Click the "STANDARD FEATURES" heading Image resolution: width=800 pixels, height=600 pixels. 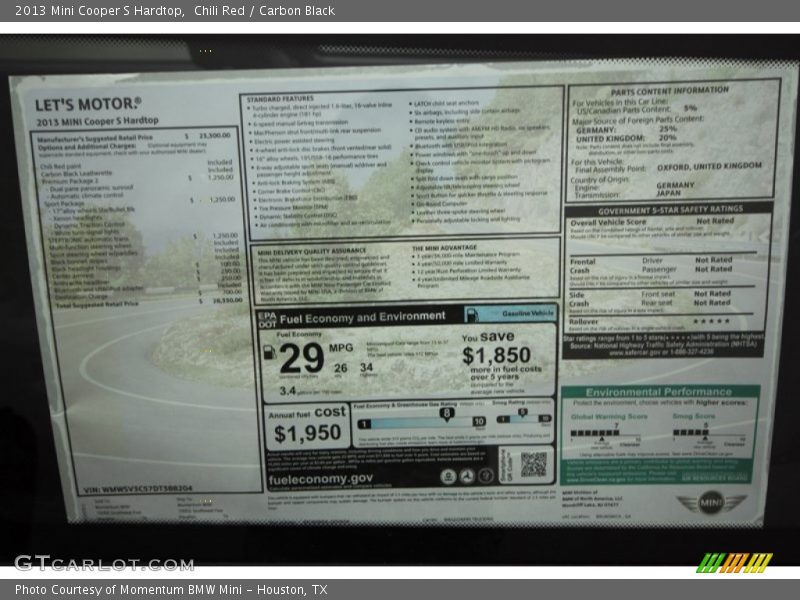[x=280, y=99]
